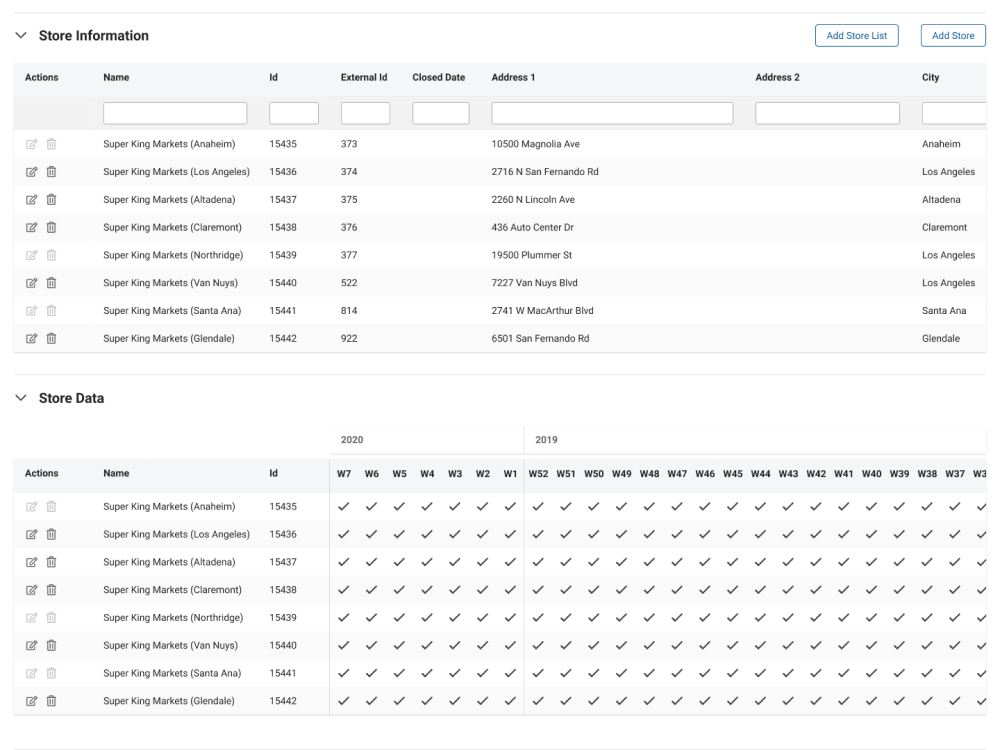Delete Altadena row in Store Data
Viewport: 1000px width, 750px height.
pyautogui.click(x=52, y=562)
